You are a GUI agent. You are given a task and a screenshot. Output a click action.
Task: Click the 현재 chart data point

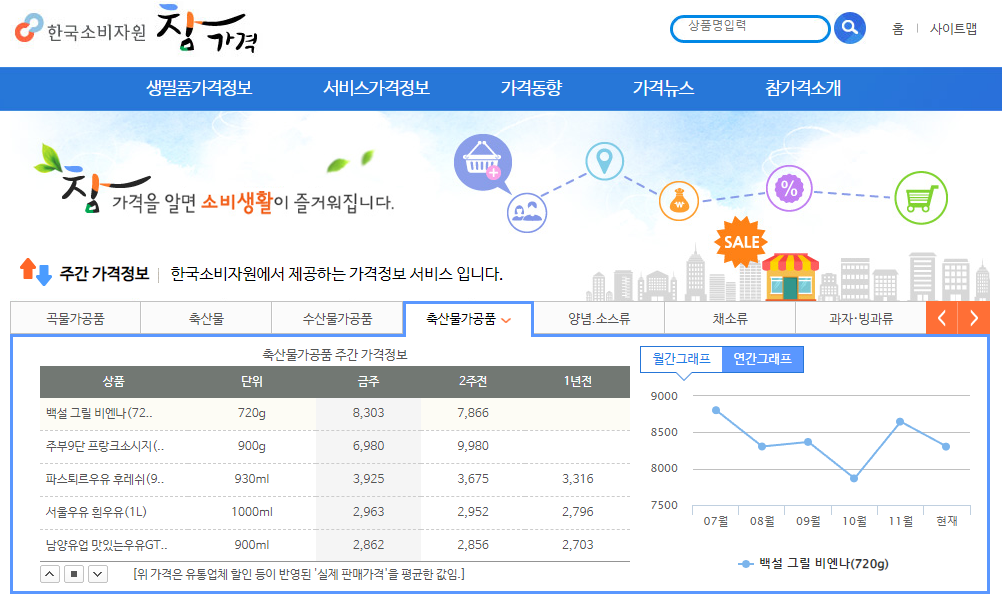946,447
